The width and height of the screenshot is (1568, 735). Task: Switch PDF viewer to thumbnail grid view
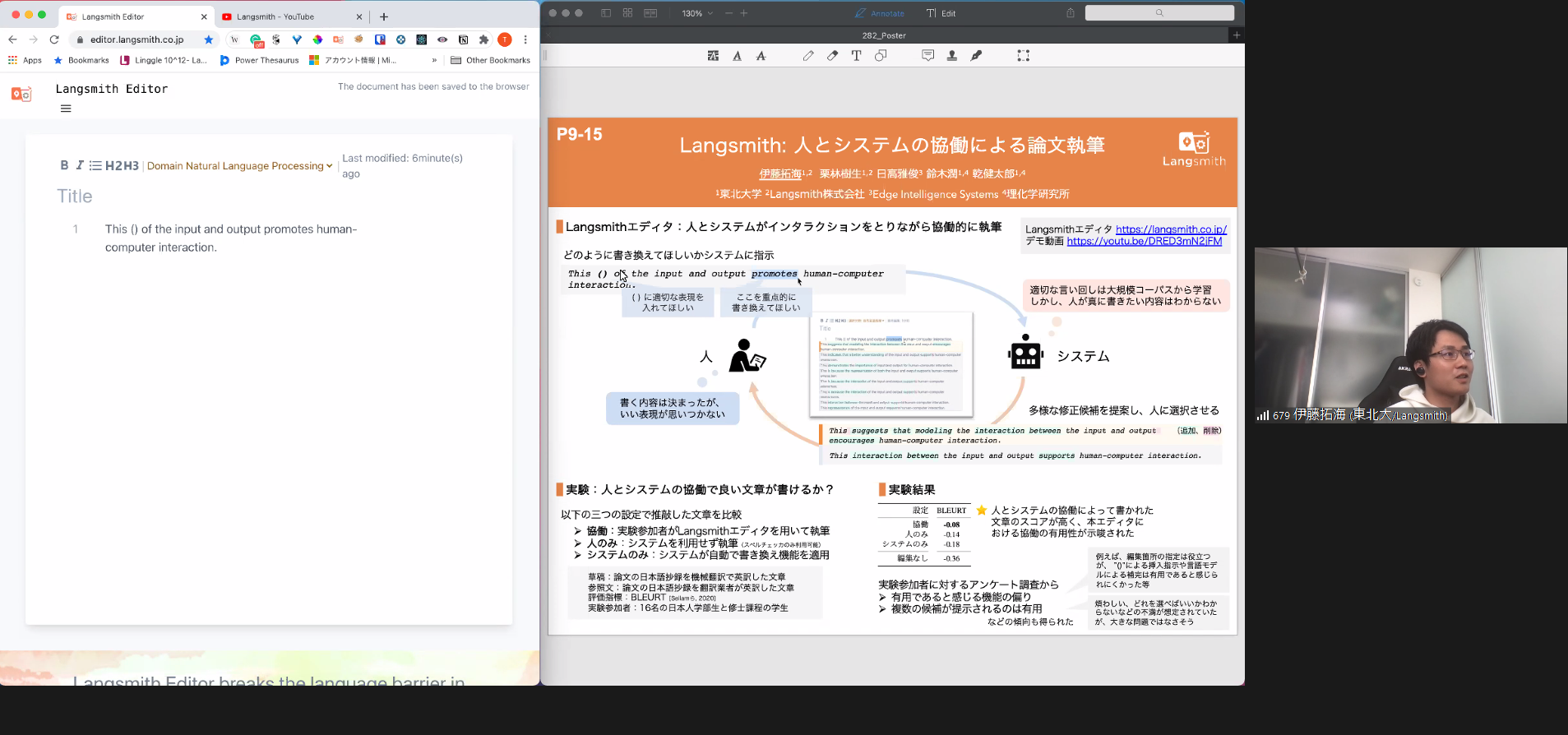click(x=627, y=13)
